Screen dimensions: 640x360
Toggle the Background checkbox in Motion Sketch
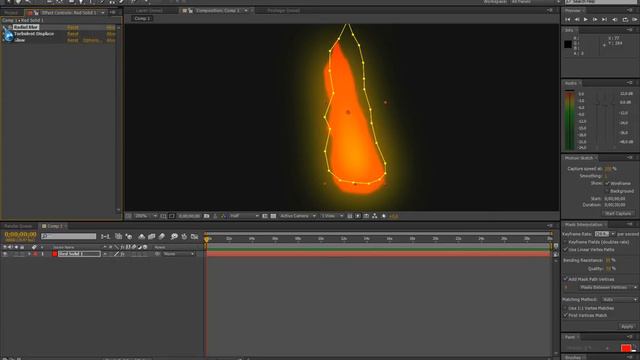(x=607, y=191)
